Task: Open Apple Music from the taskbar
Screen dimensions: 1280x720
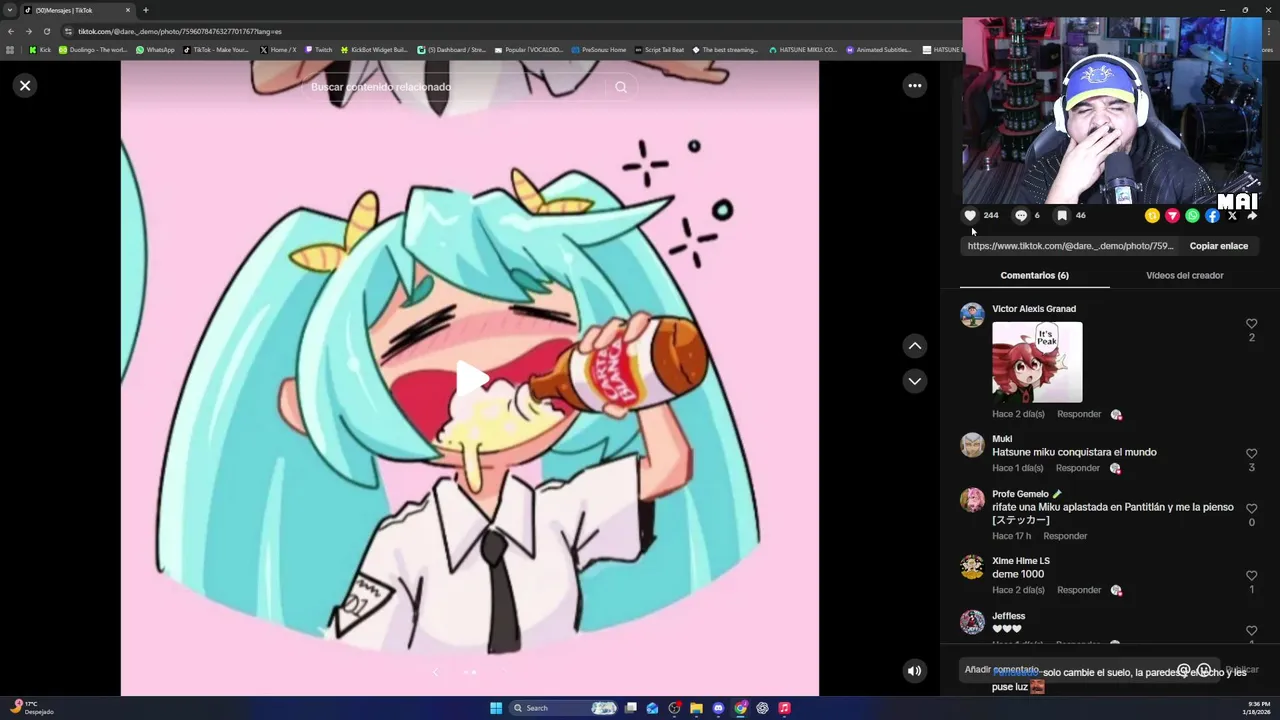Action: [784, 708]
